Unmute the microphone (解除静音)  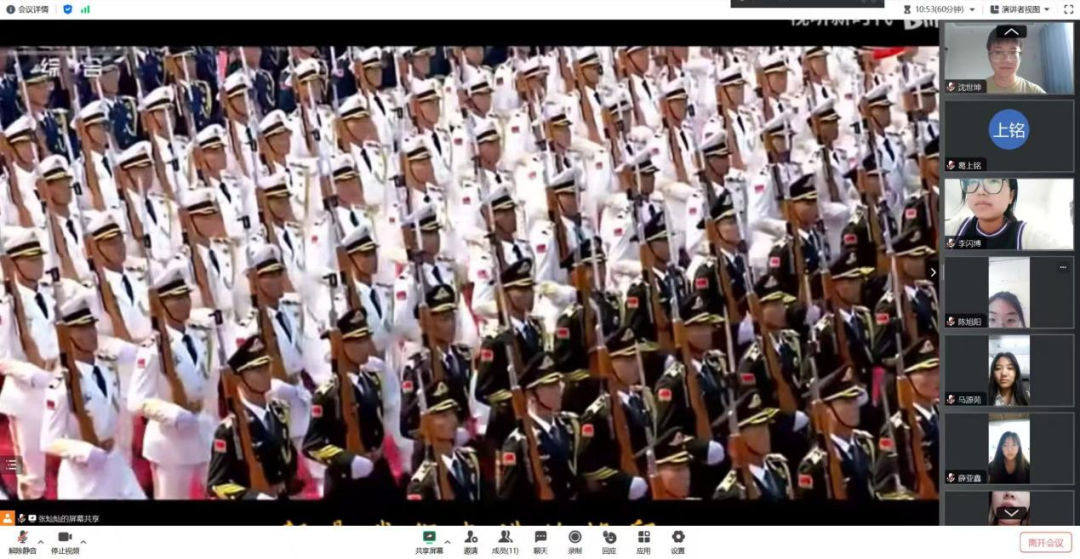(21, 541)
